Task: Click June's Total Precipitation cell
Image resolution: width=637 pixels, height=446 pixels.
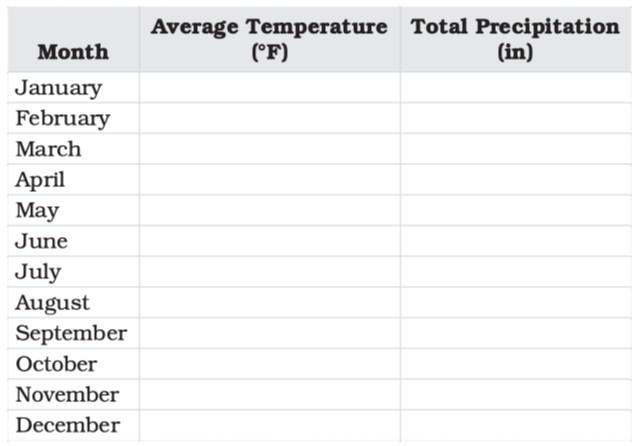Action: (515, 241)
